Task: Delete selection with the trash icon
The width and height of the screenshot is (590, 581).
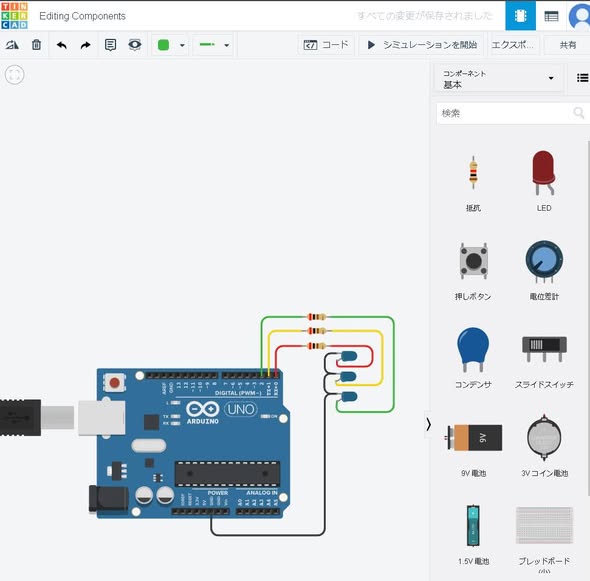Action: pyautogui.click(x=36, y=45)
